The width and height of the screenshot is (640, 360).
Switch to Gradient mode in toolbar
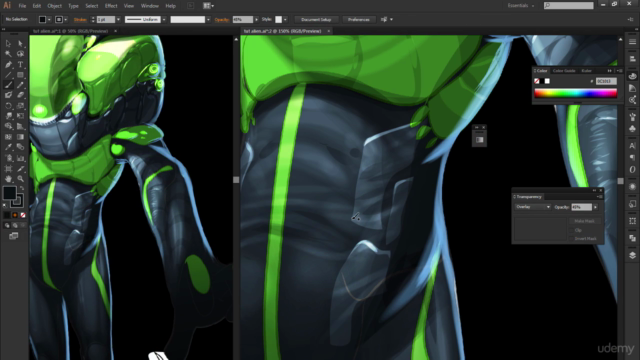tap(15, 215)
